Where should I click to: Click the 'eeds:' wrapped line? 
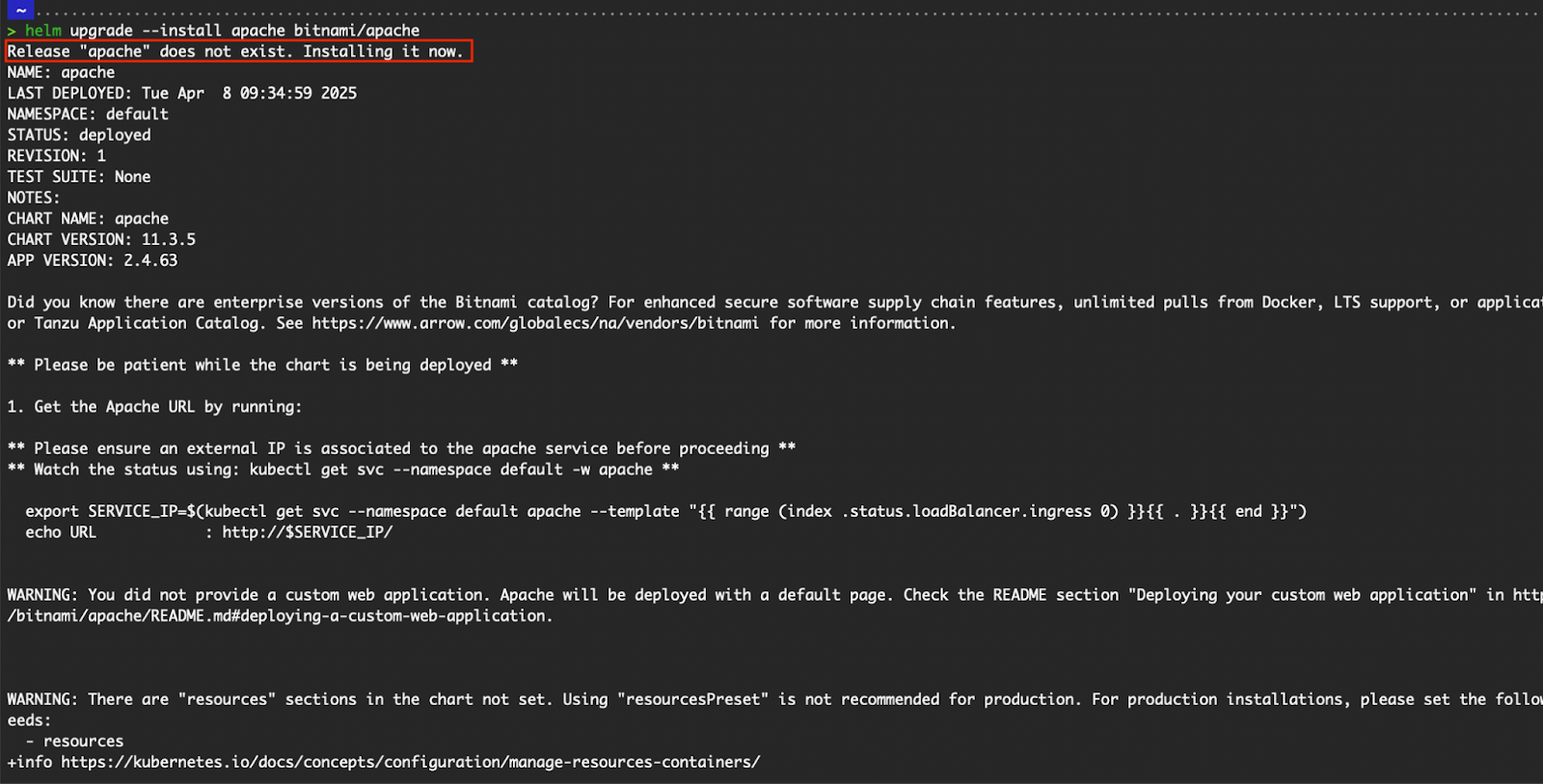point(29,720)
